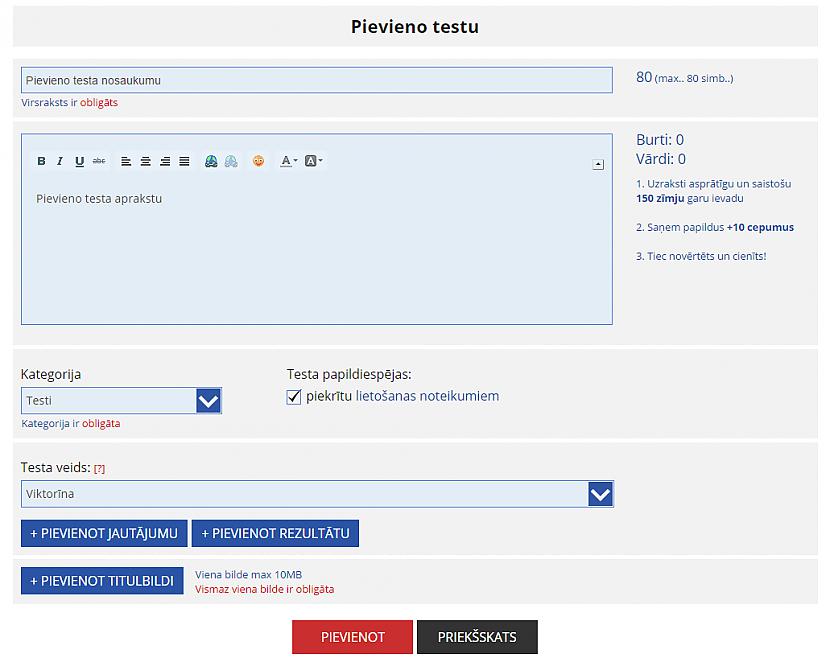
Task: Toggle strikethrough formatting in editor toolbar
Action: [99, 161]
